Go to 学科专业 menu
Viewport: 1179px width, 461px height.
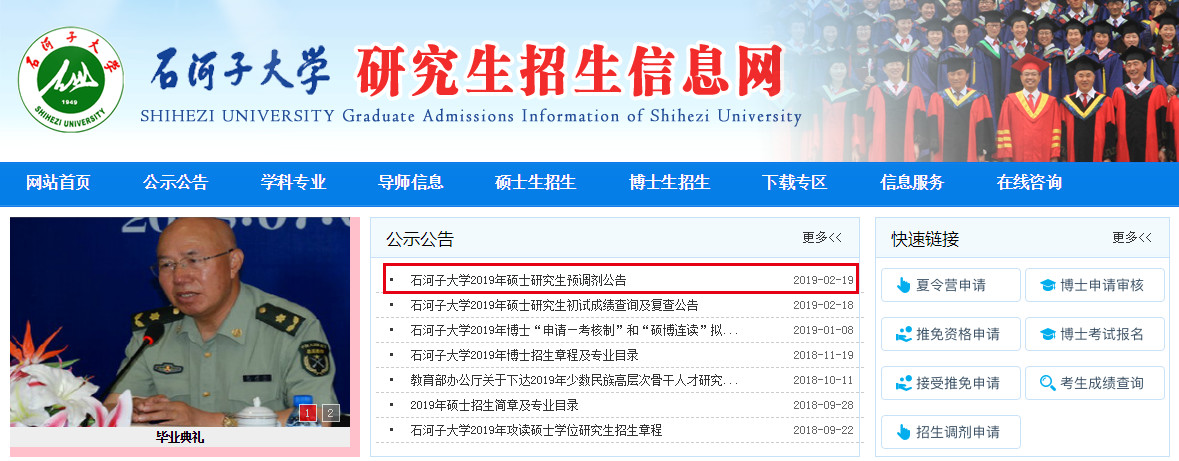(293, 182)
